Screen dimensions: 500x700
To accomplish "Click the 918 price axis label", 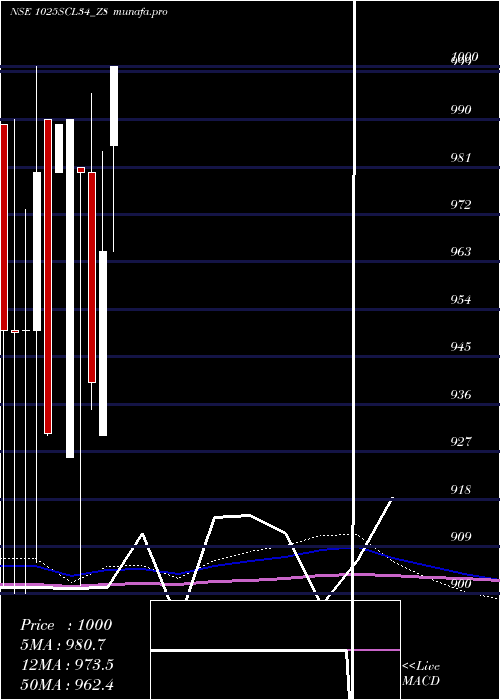I will pos(461,490).
